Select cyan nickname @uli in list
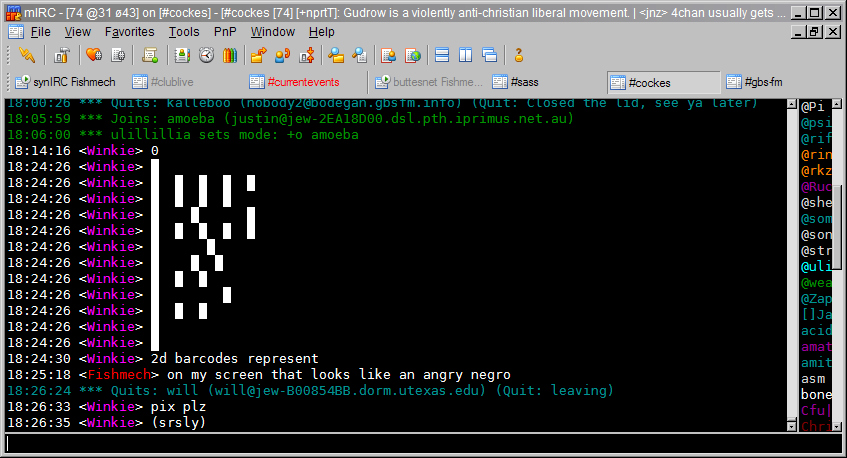847x458 pixels. click(x=816, y=267)
